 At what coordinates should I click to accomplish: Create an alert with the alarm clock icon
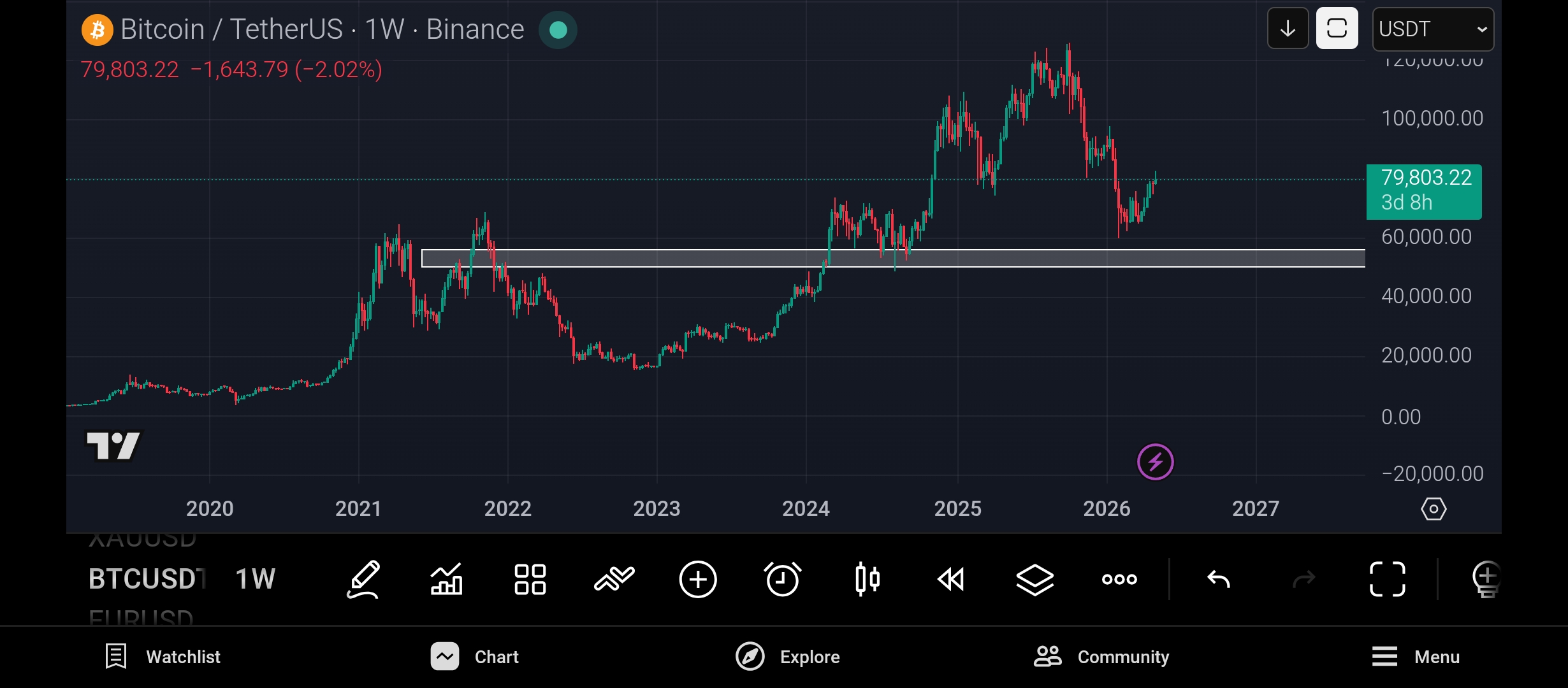(782, 580)
